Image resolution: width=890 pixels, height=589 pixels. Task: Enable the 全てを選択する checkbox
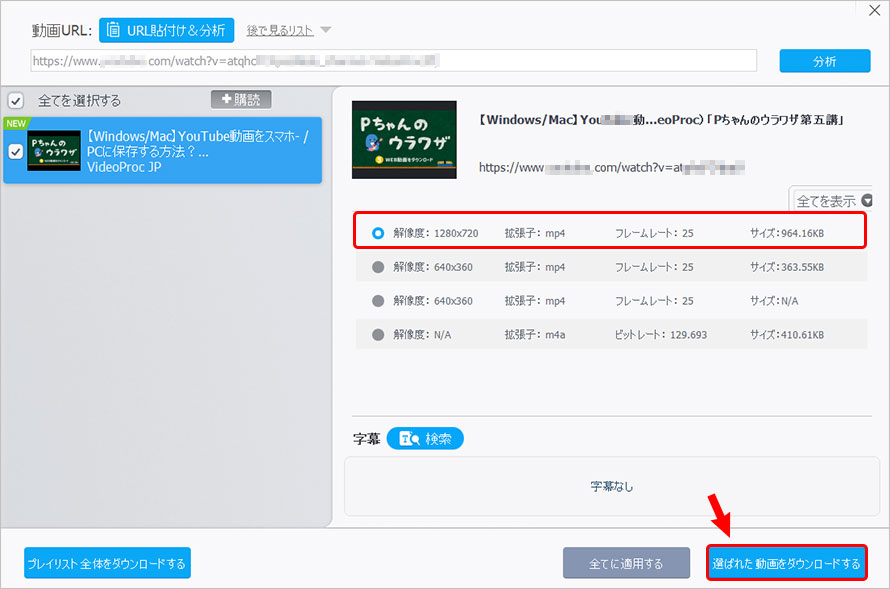click(x=14, y=99)
